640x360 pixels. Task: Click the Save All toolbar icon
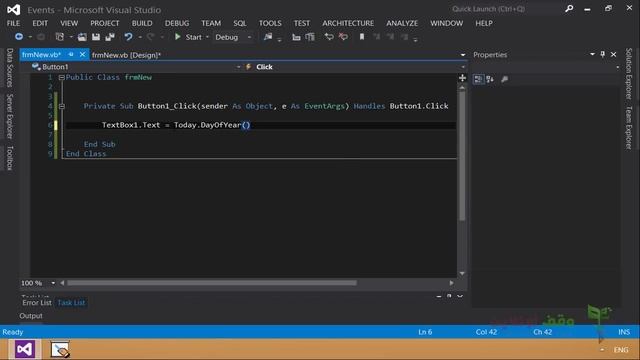point(110,37)
